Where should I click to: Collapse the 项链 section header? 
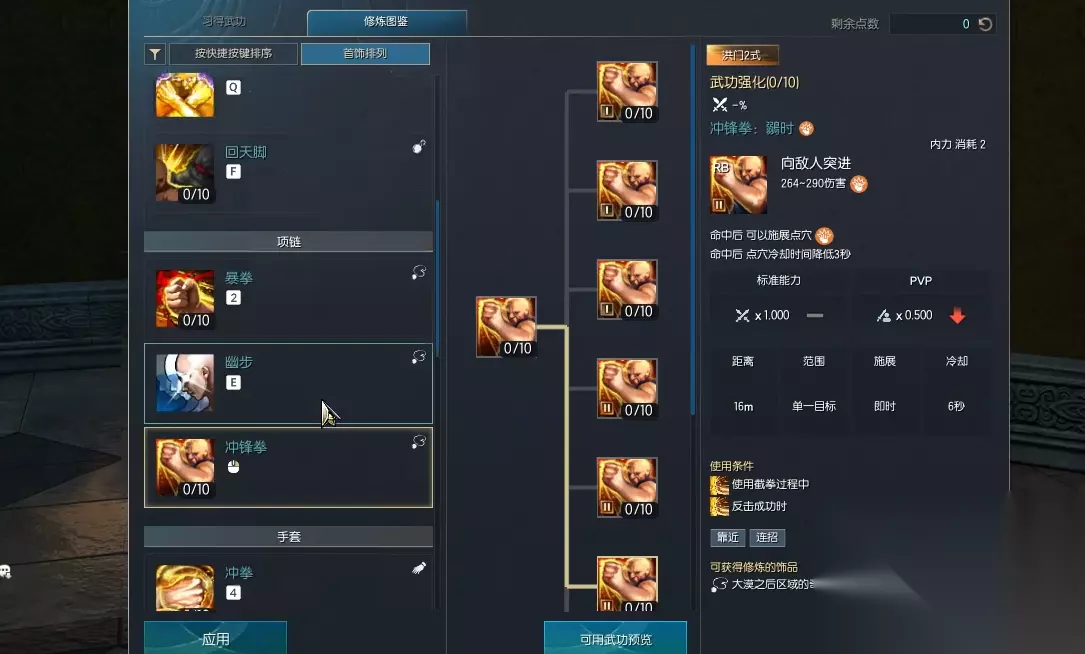point(288,242)
